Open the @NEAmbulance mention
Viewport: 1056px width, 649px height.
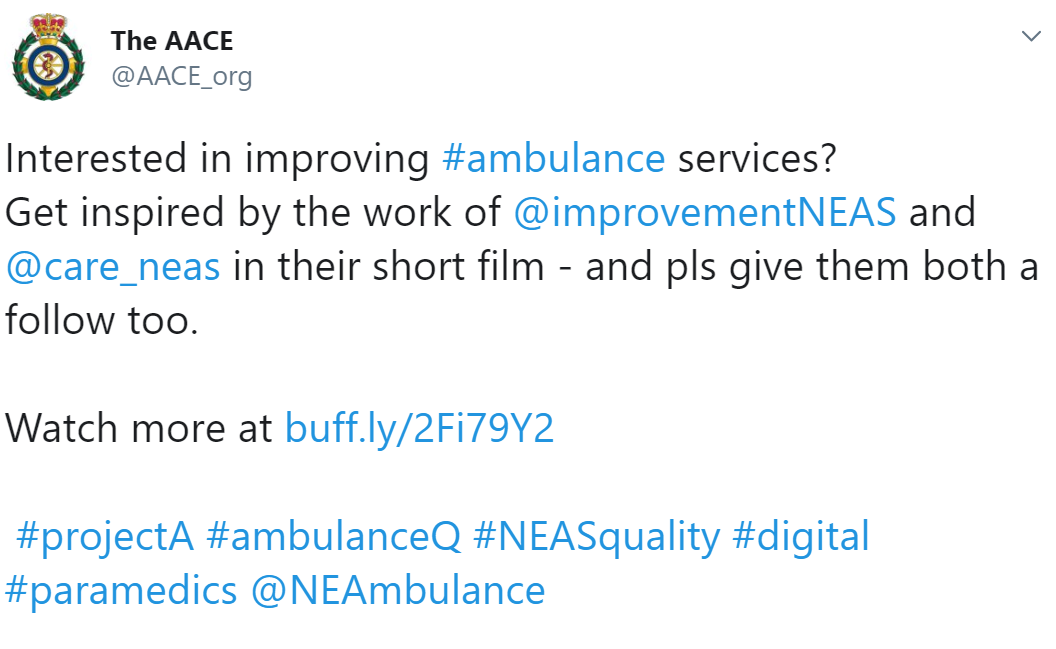click(x=398, y=591)
